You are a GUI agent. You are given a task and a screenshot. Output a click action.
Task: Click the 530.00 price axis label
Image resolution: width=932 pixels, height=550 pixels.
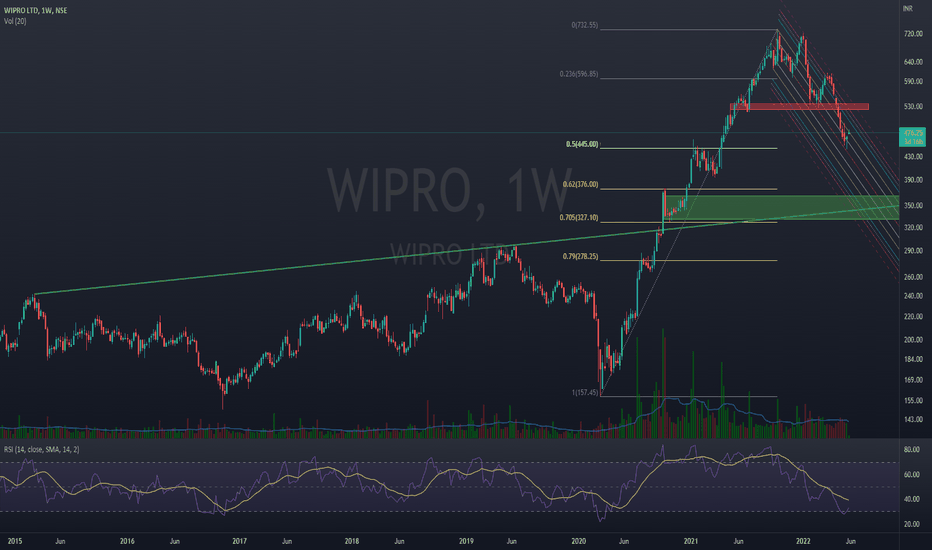pyautogui.click(x=913, y=107)
